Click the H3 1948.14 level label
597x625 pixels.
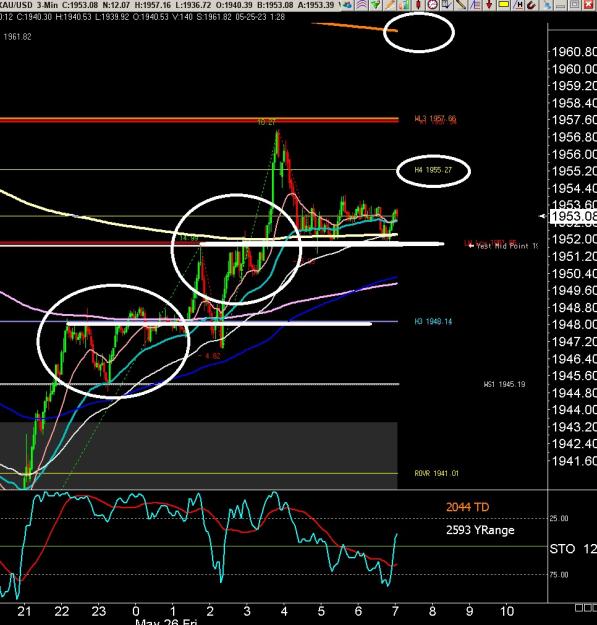pyautogui.click(x=433, y=322)
